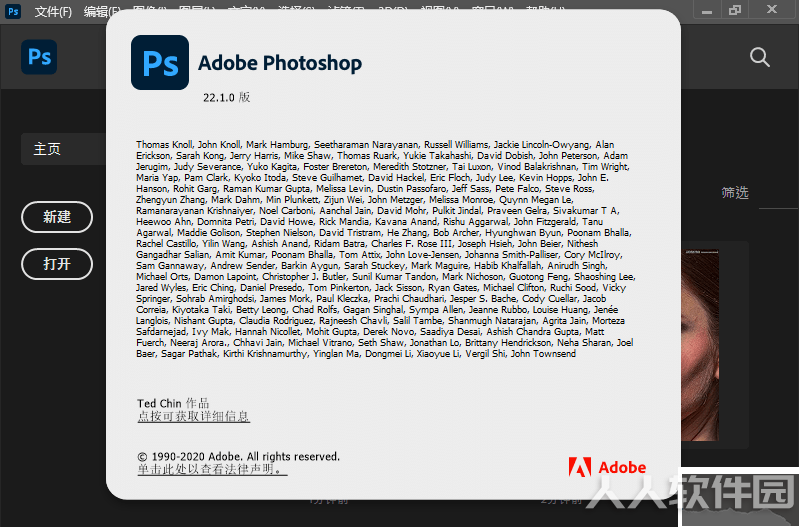Click the 打开 button
The image size is (799, 527).
57,264
